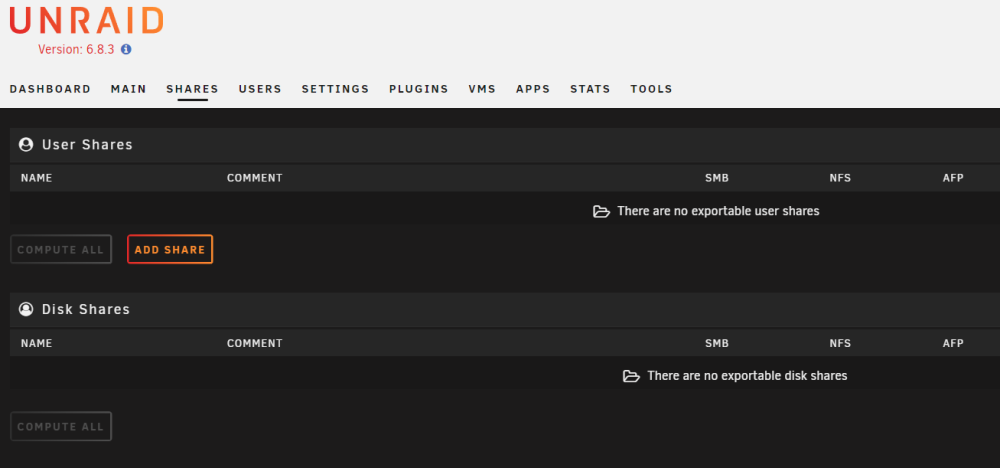Click the Disk Shares person icon

point(26,309)
